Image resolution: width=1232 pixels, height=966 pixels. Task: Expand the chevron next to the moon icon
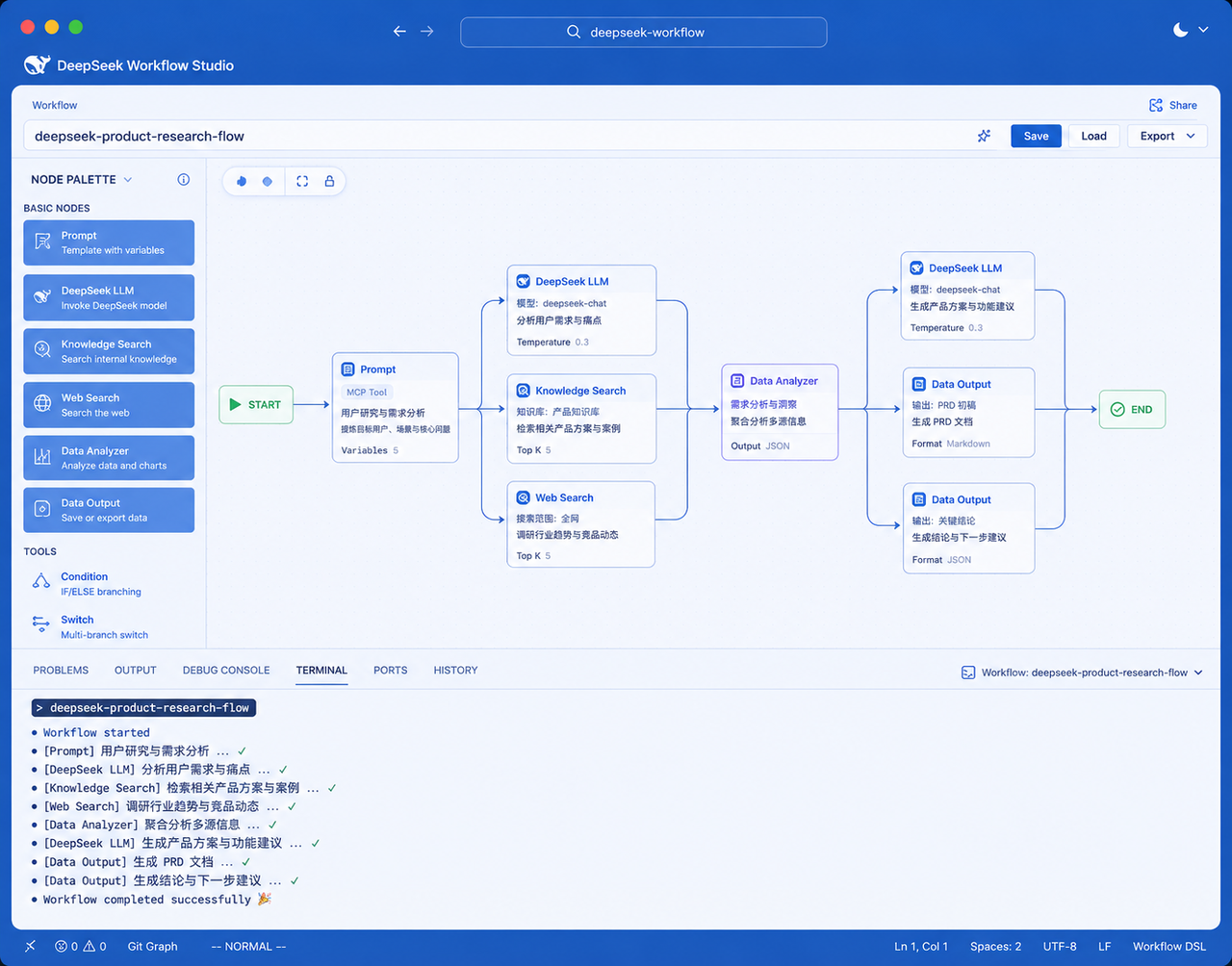1203,30
